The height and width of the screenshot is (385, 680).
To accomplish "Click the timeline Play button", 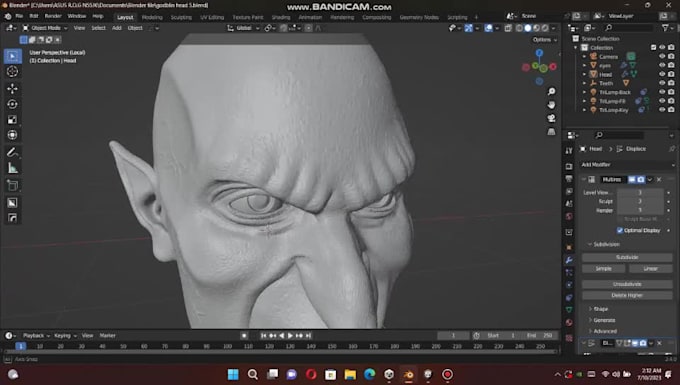I will click(290, 336).
